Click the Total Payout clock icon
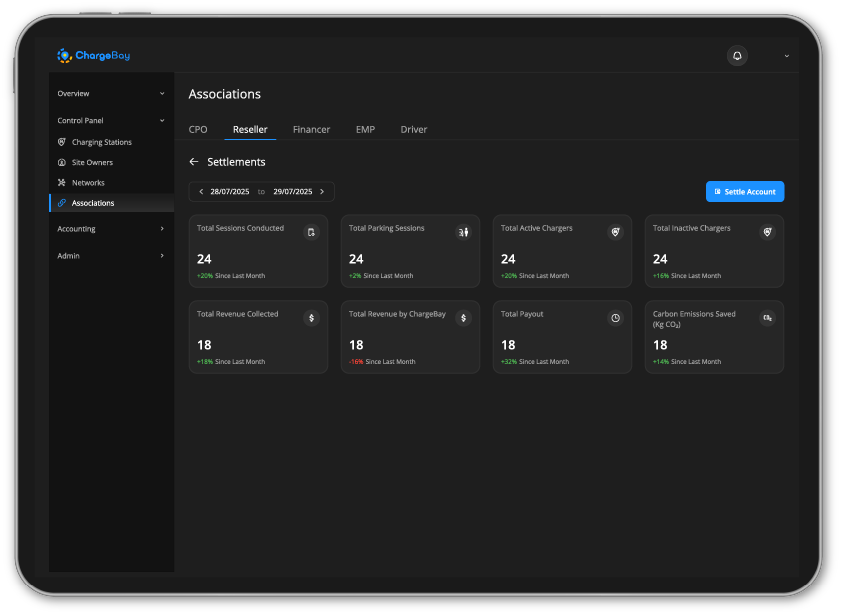This screenshot has width=841, height=615. (616, 318)
